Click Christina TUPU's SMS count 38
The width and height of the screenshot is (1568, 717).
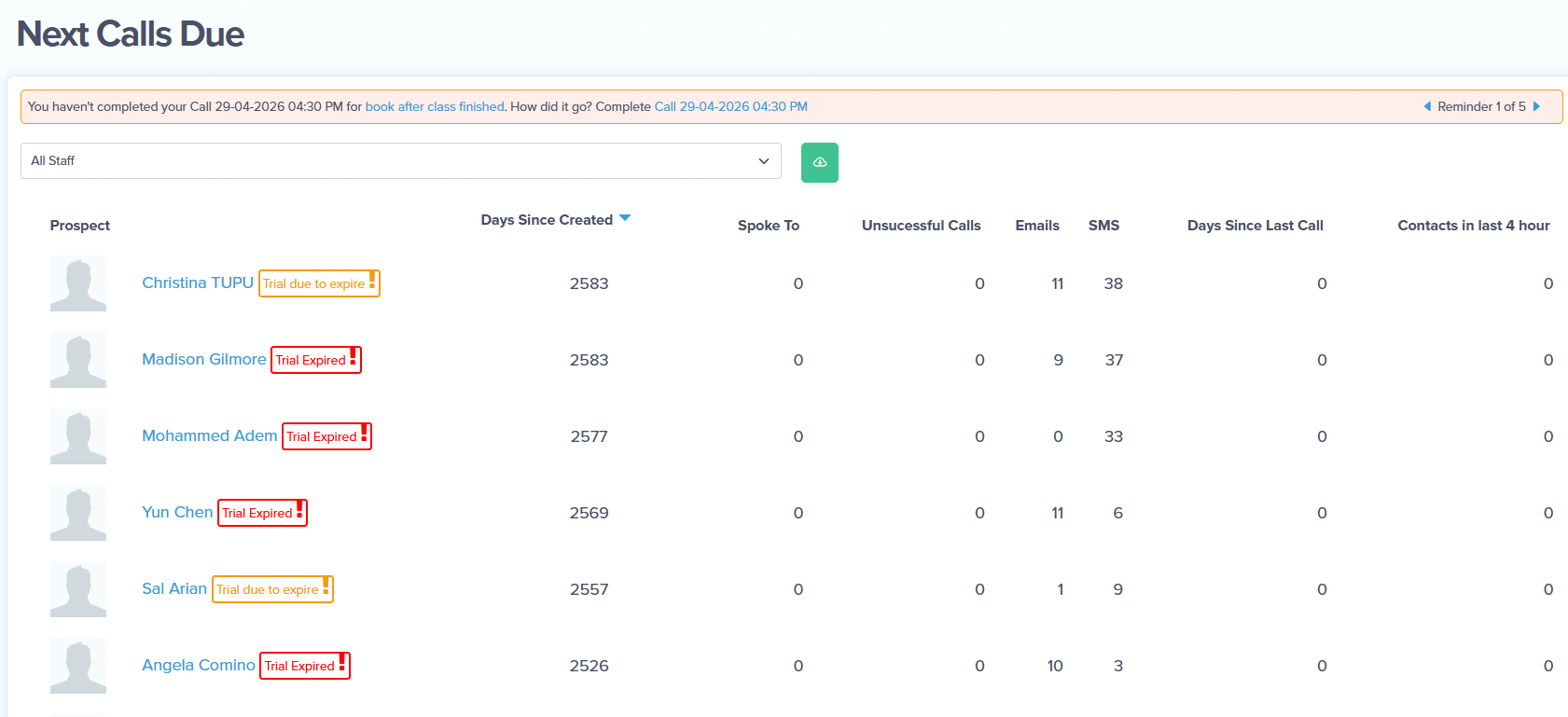click(x=1114, y=283)
